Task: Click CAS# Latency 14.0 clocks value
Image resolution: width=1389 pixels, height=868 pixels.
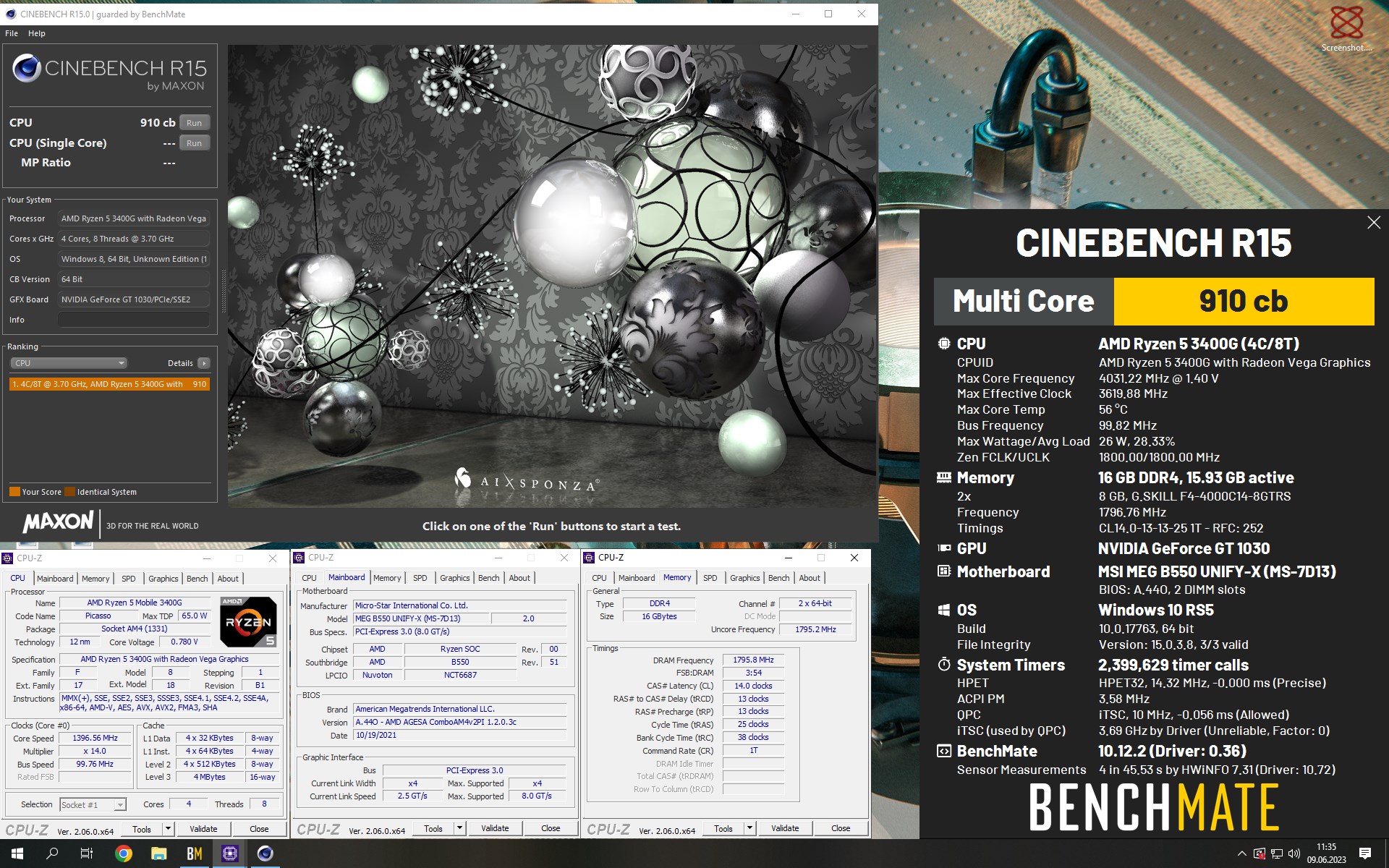Action: click(x=753, y=686)
